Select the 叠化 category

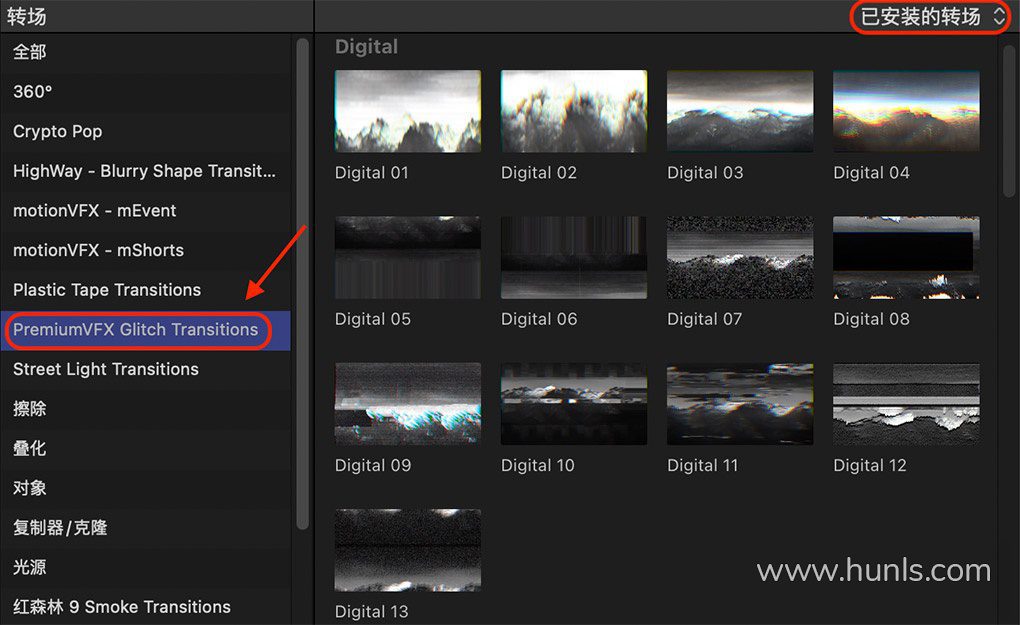146,449
